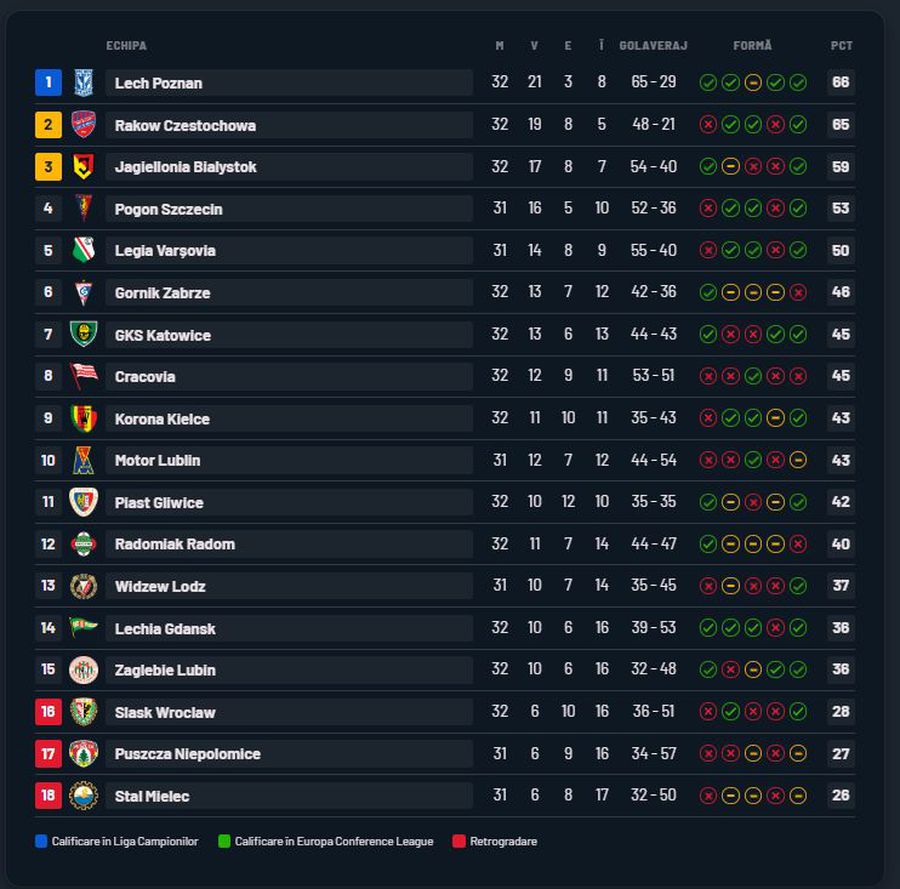Viewport: 900px width, 889px height.
Task: Click the FORMĂ column header
Action: tap(752, 45)
